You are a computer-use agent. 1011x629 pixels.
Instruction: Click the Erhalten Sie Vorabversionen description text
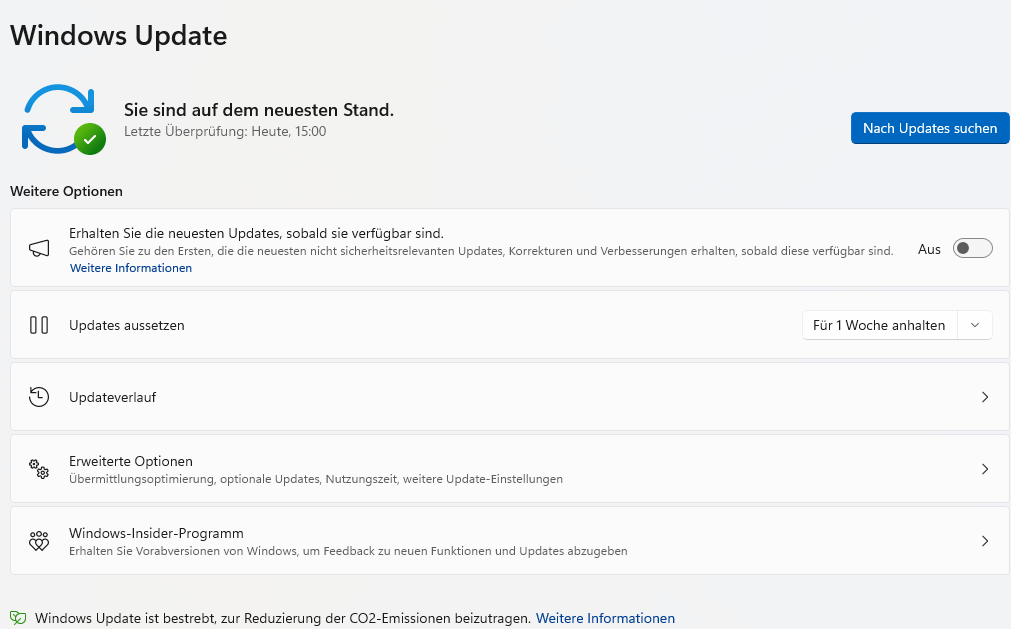[x=348, y=551]
